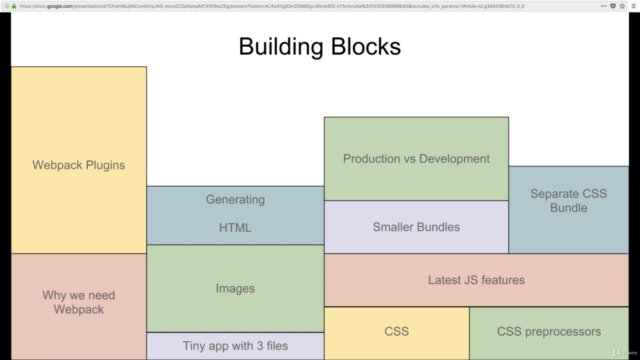This screenshot has width=640, height=360.
Task: Bookmark this page with the star icon
Action: (622, 6)
